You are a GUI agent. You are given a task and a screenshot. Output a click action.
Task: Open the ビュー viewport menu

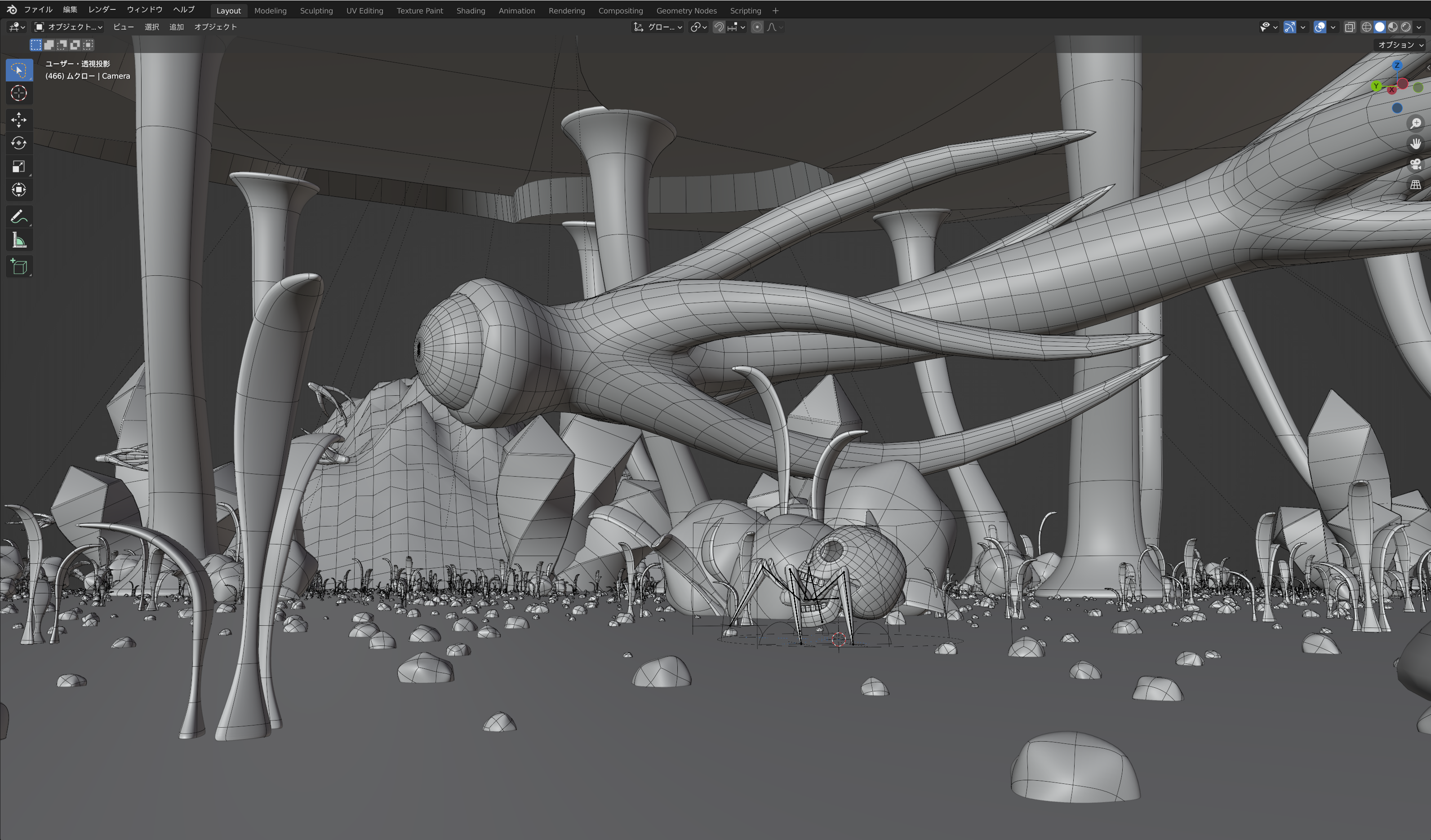point(124,27)
